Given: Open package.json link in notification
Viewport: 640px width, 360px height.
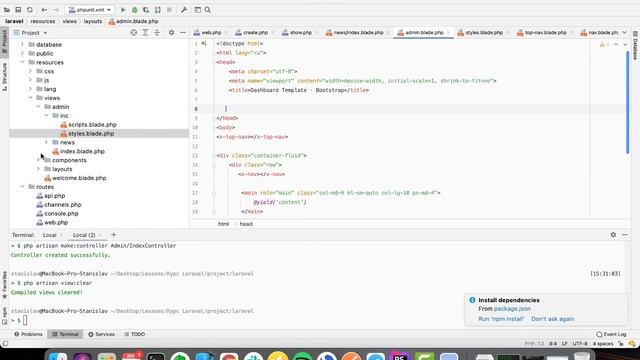Looking at the screenshot, I should (x=512, y=309).
